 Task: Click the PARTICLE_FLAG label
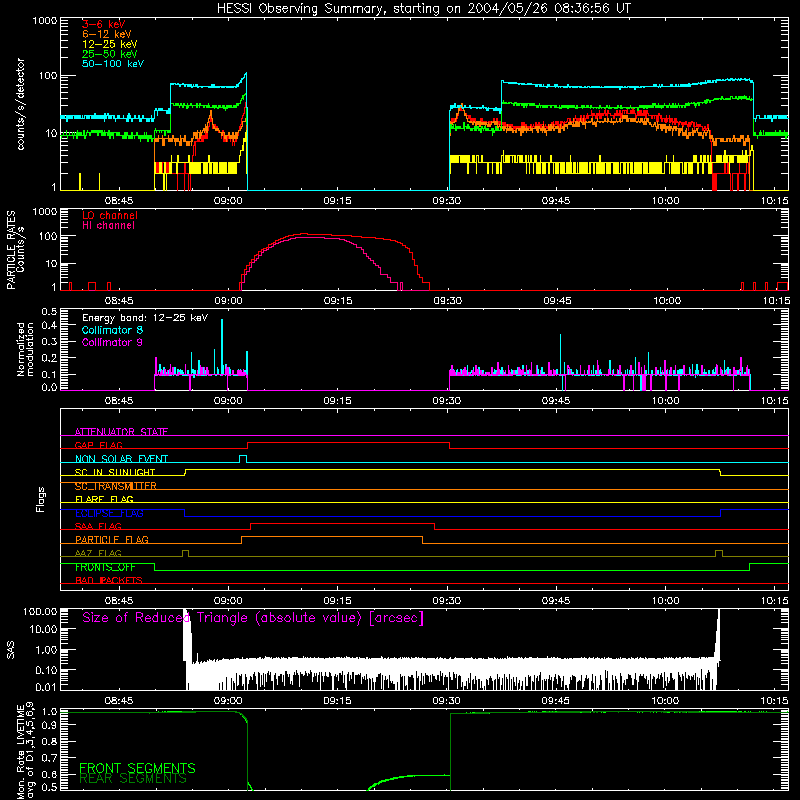point(112,539)
